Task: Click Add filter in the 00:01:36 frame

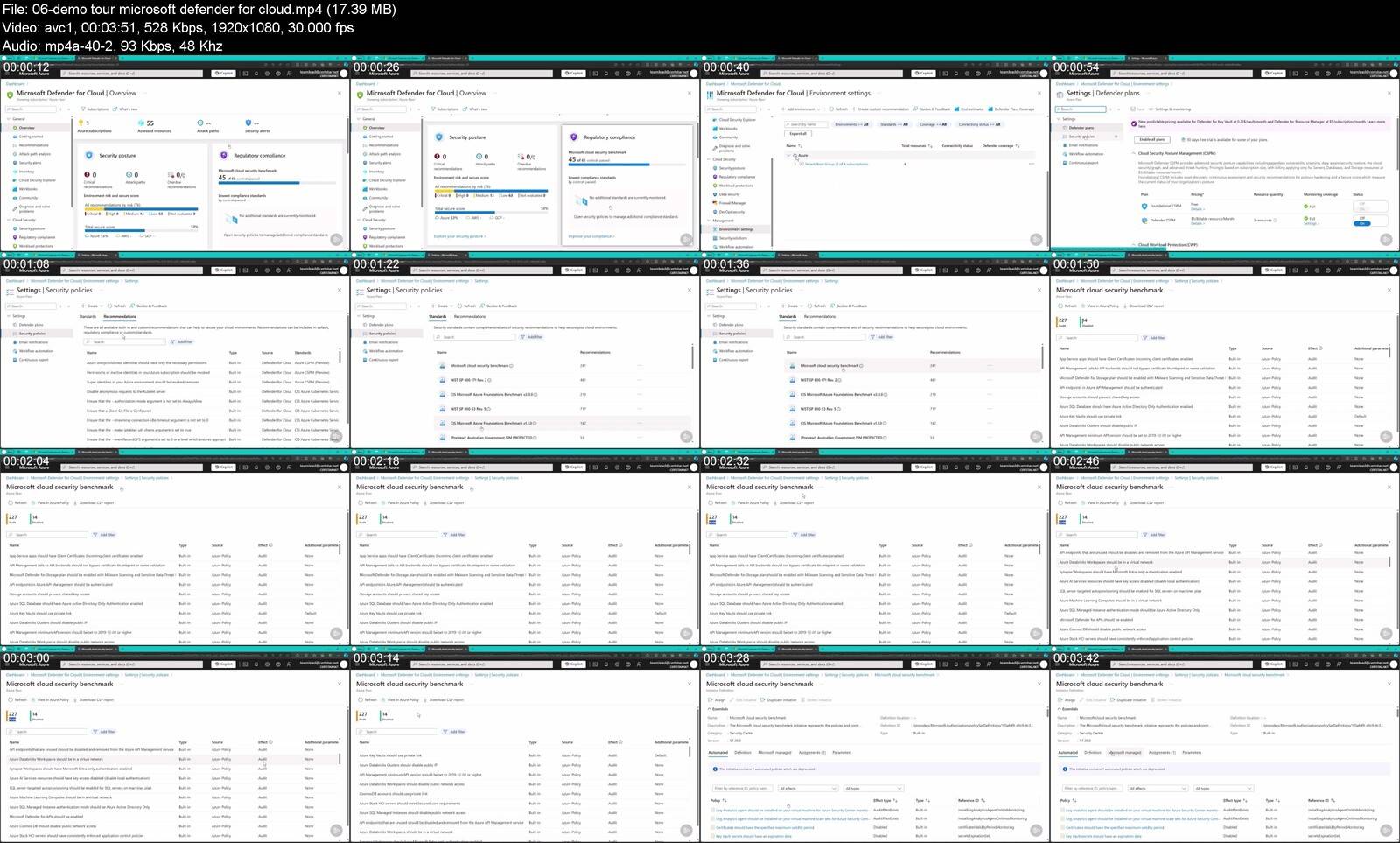Action: pos(883,337)
